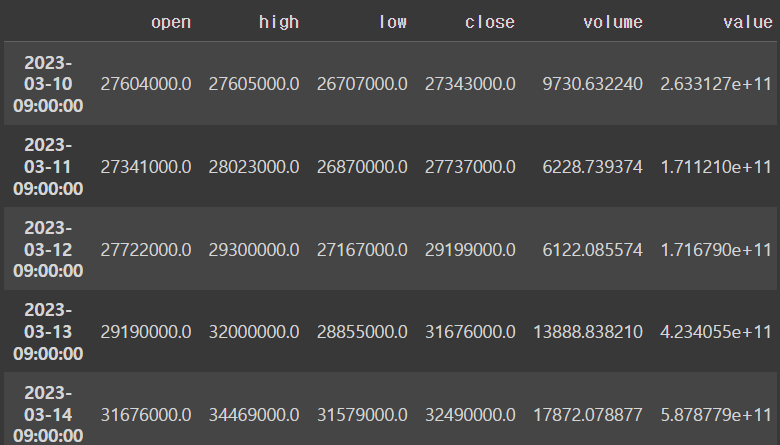Viewport: 780px width, 445px height.
Task: Click low value 28855000.0
Action: point(362,332)
